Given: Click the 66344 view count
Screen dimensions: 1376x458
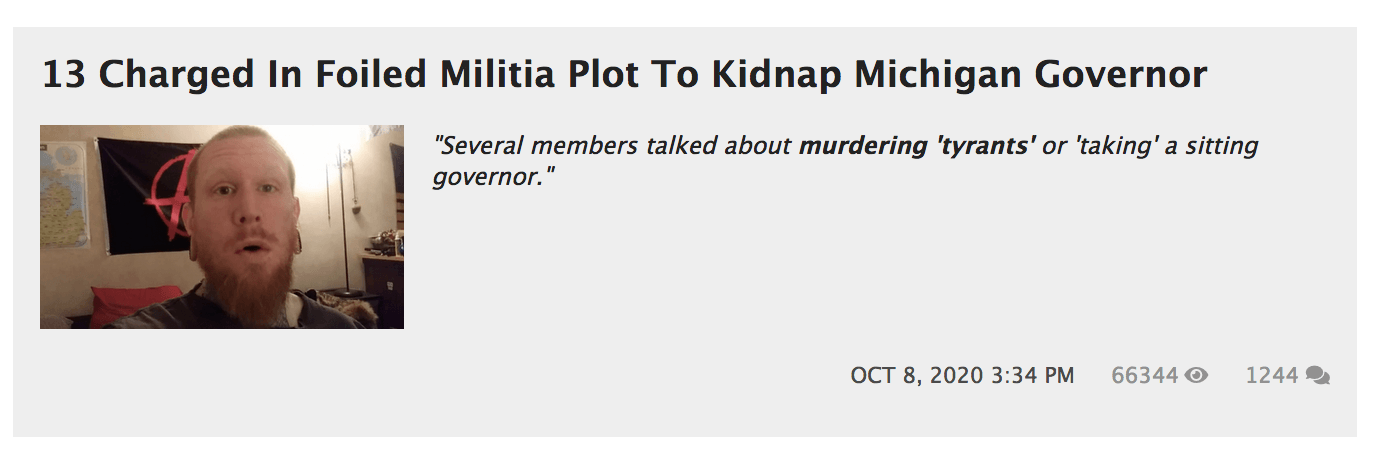Looking at the screenshot, I should tap(1144, 376).
